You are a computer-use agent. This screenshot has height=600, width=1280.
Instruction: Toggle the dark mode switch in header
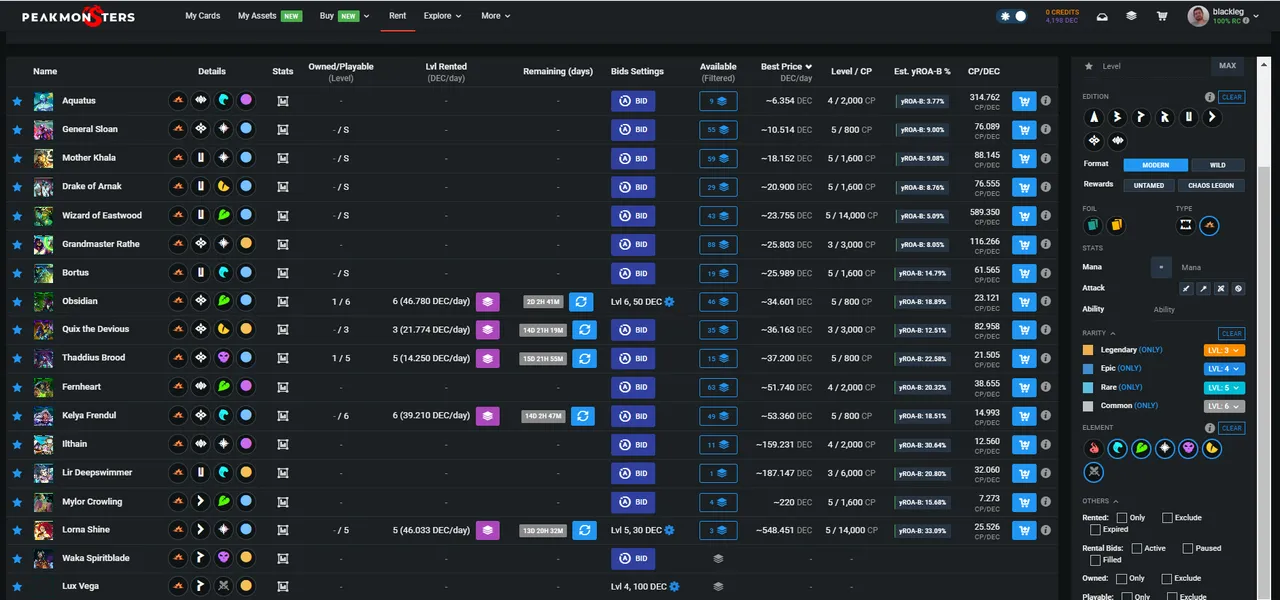point(1012,16)
